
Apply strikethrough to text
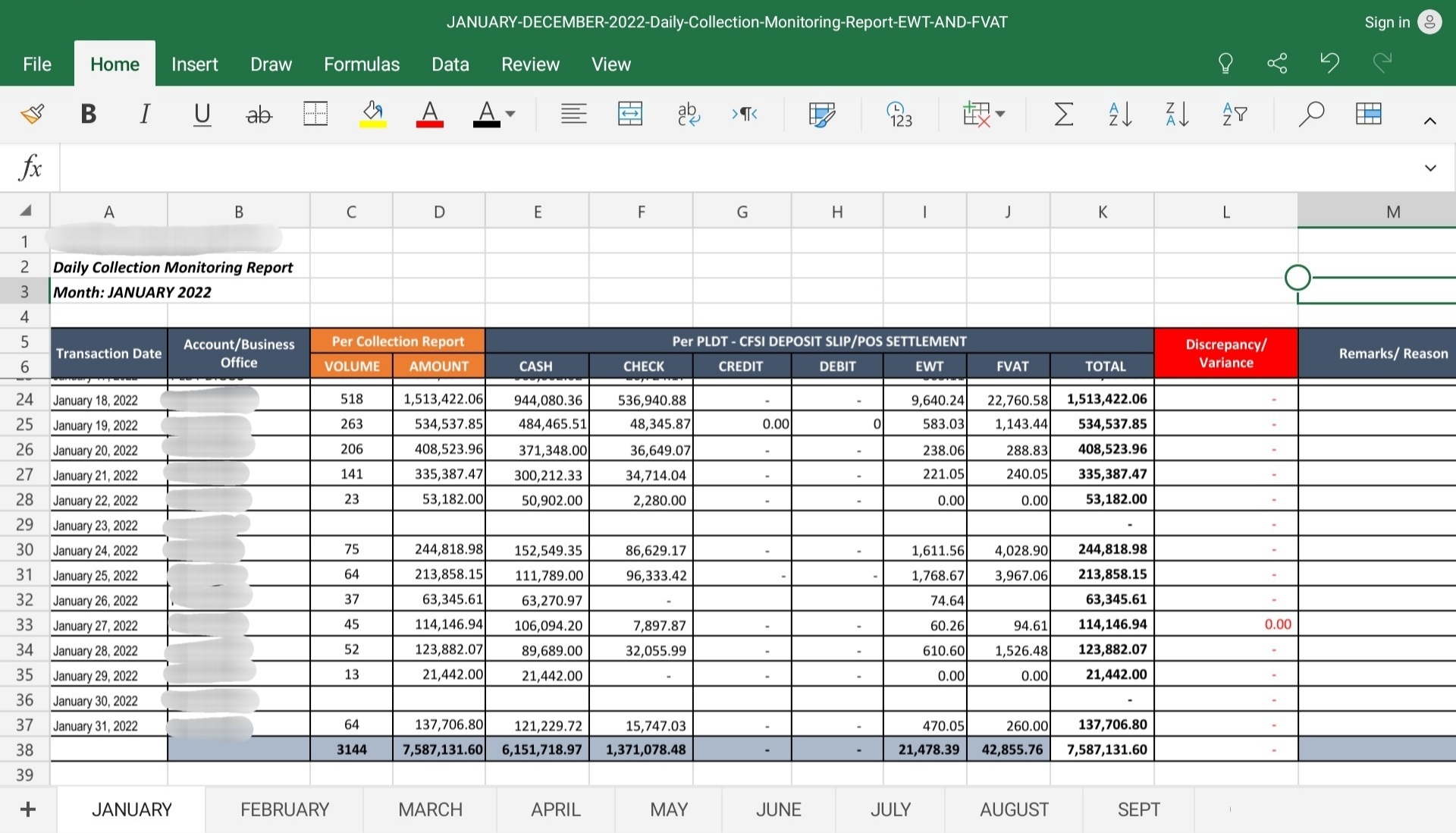point(259,115)
